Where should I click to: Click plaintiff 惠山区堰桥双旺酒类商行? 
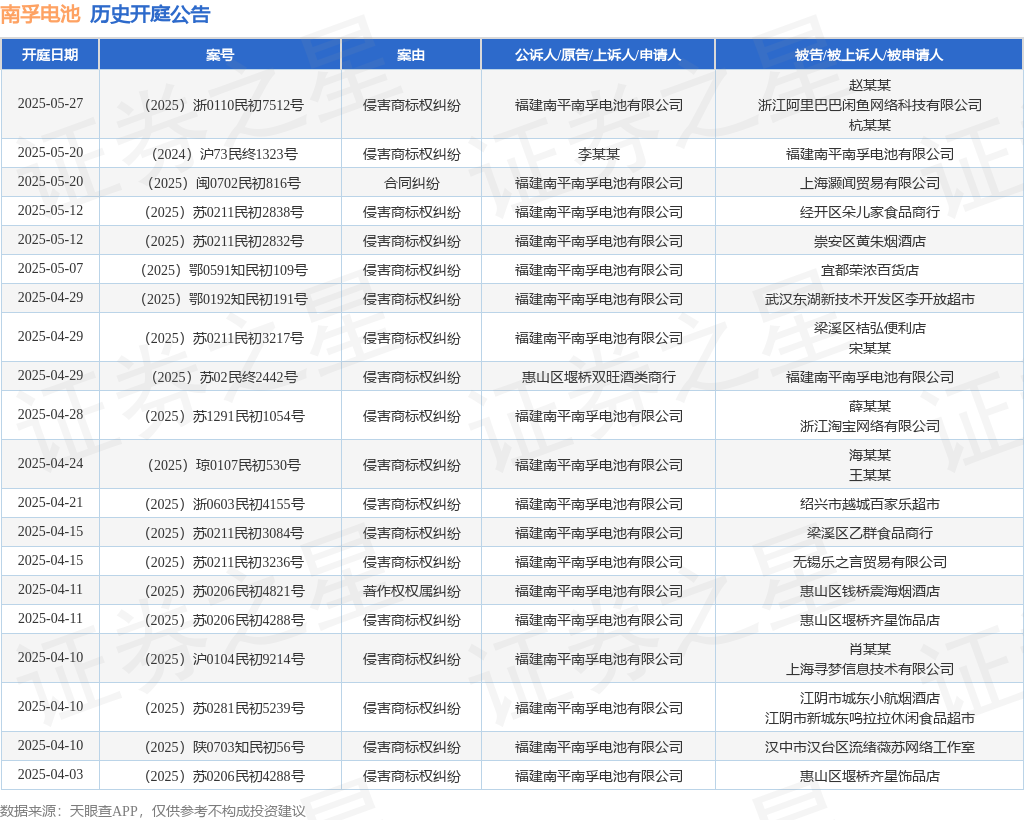(x=598, y=377)
